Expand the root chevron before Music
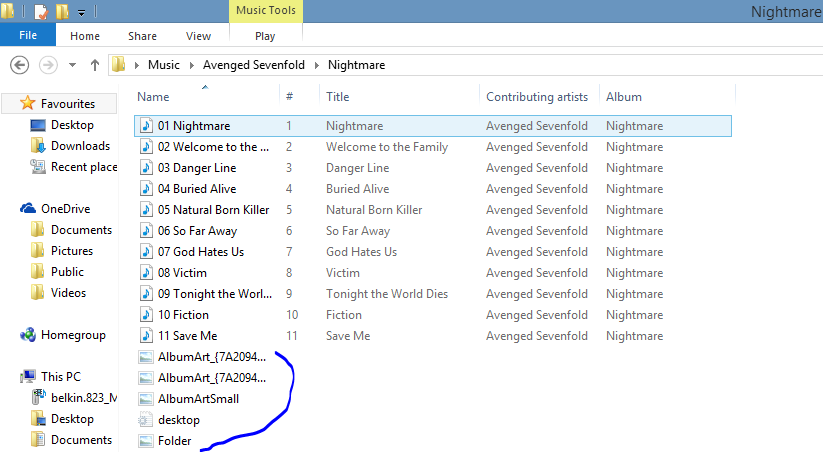Screen dimensions: 823x452 coord(136,65)
